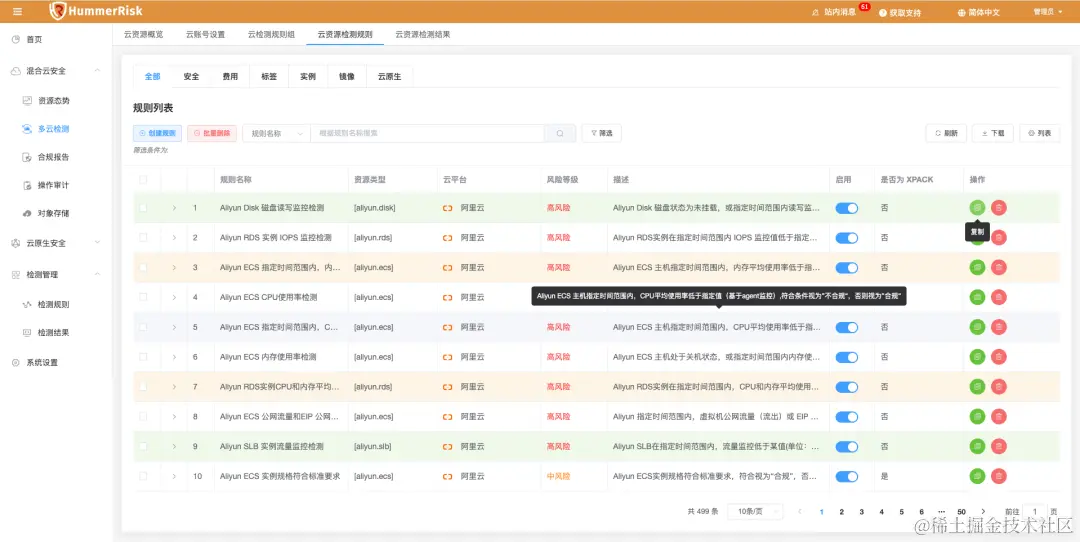Switch to 云账号设置 tab
The height and width of the screenshot is (542, 1080).
tap(205, 34)
